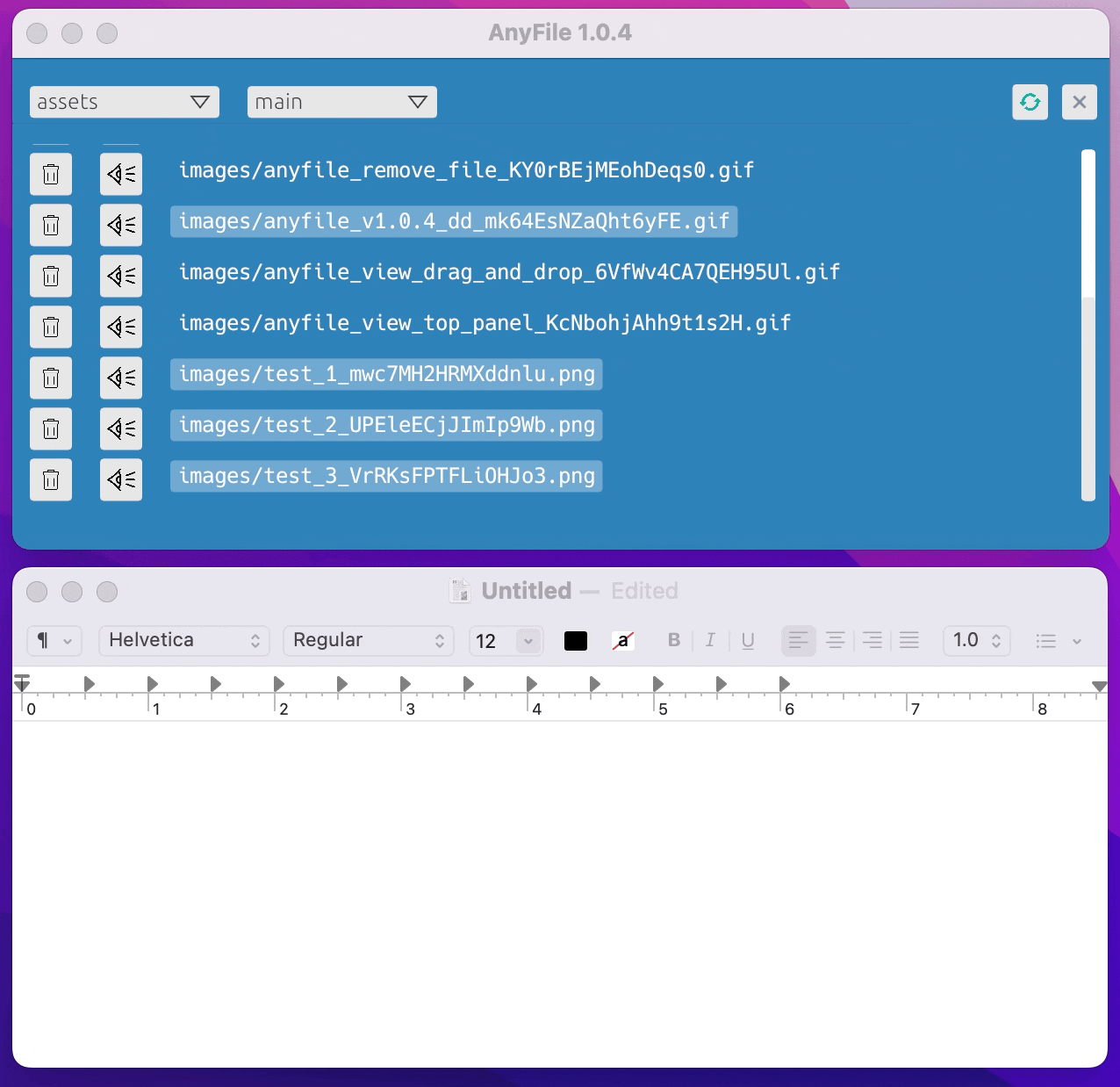Viewport: 1120px width, 1087px height.
Task: Delete anyfile_remove_file_KY0rBEjMEohDeqs0.gif with its trash icon
Action: click(51, 174)
